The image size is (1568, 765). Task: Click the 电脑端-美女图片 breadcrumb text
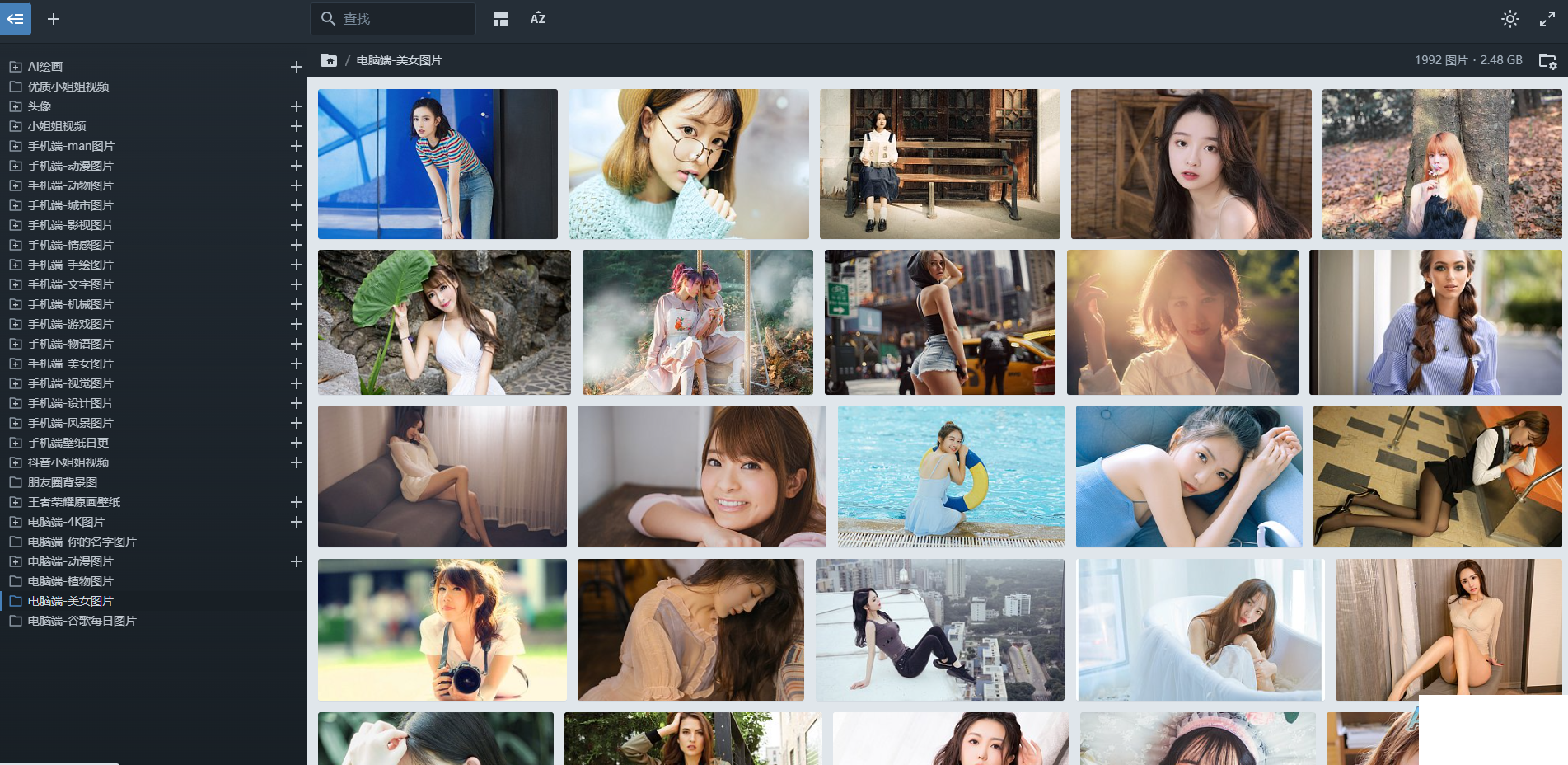pos(400,60)
